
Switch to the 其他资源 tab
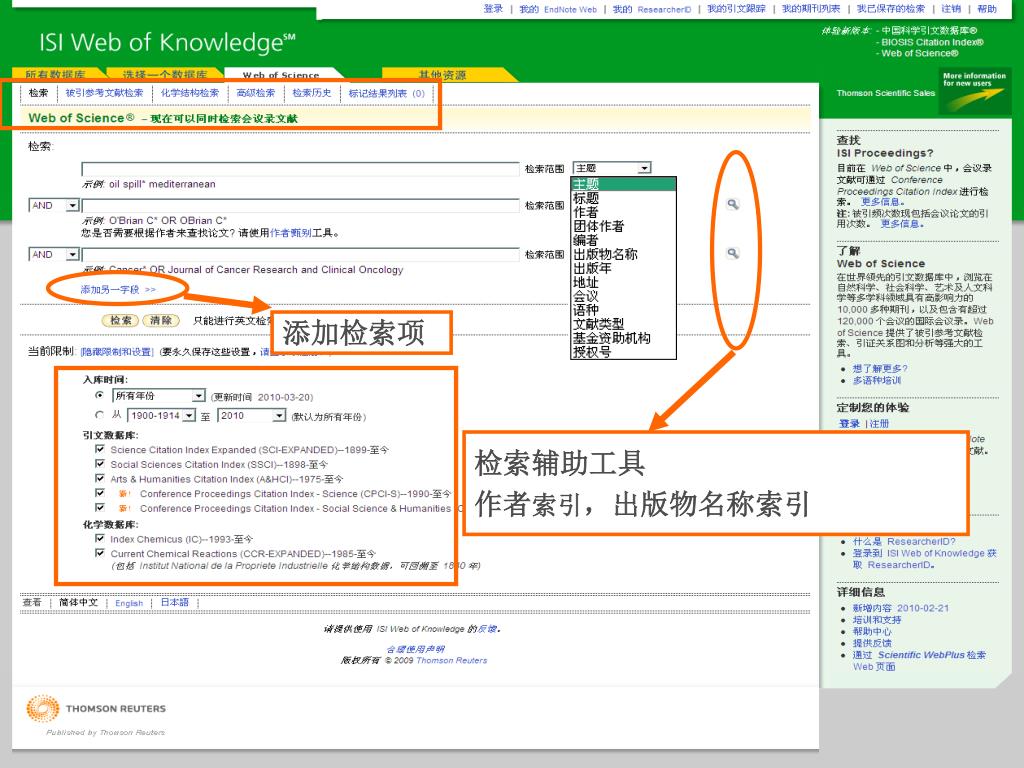(441, 75)
